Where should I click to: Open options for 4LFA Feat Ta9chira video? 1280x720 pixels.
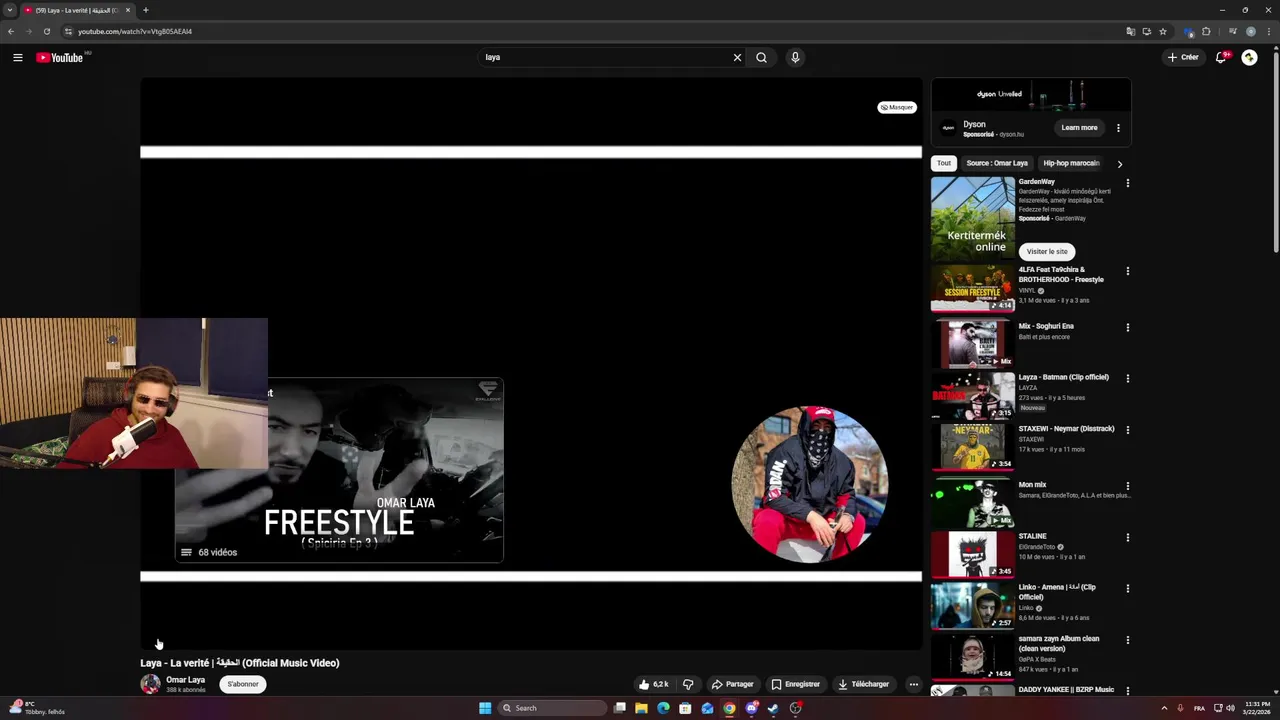click(x=1127, y=271)
